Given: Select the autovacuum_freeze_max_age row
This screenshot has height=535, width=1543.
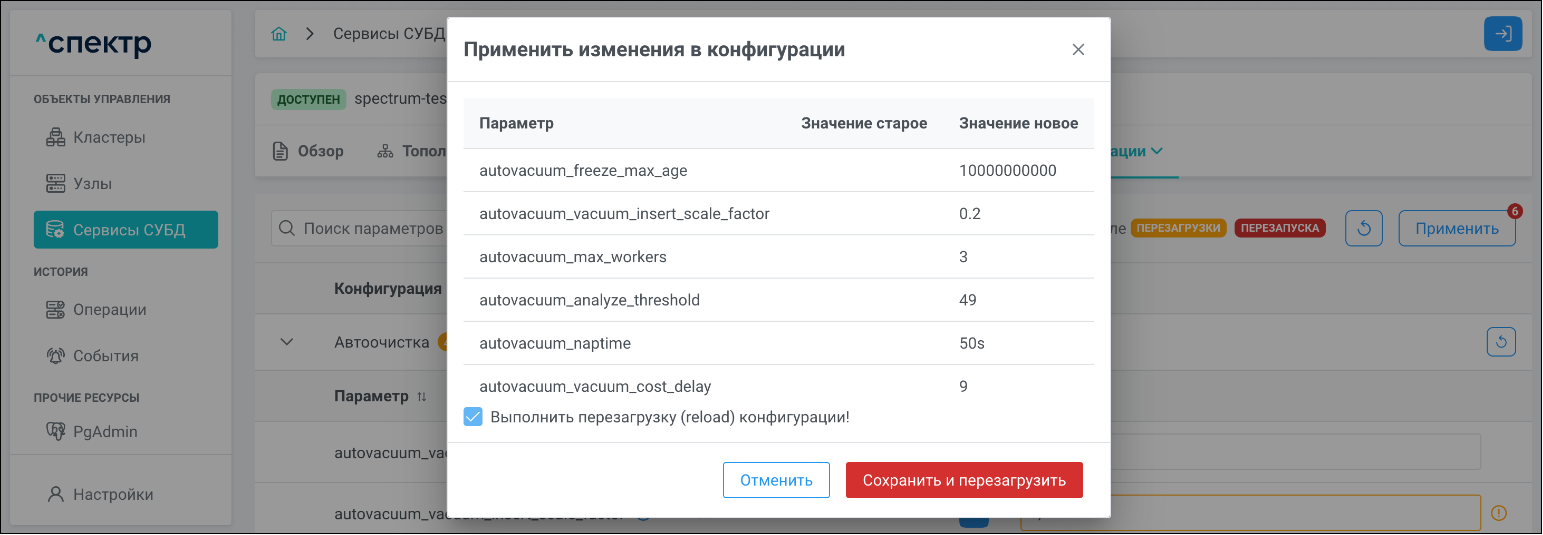Looking at the screenshot, I should point(779,171).
